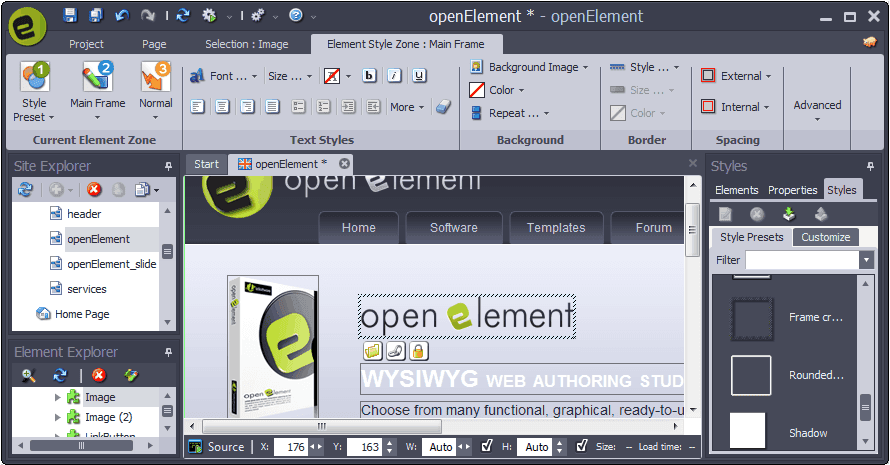Switch to Selection : Image ribbon tab
The height and width of the screenshot is (465, 890).
tap(246, 44)
